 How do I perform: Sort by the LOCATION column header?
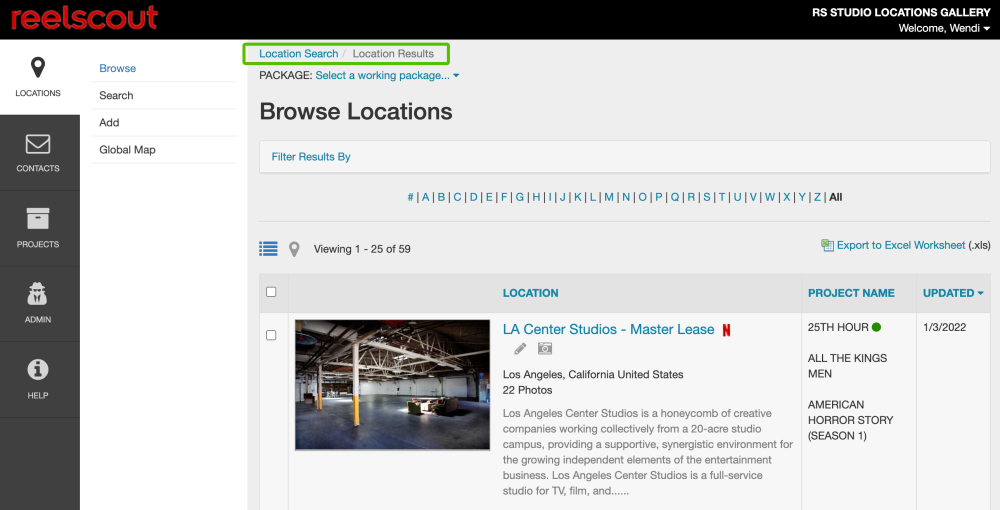coord(530,293)
